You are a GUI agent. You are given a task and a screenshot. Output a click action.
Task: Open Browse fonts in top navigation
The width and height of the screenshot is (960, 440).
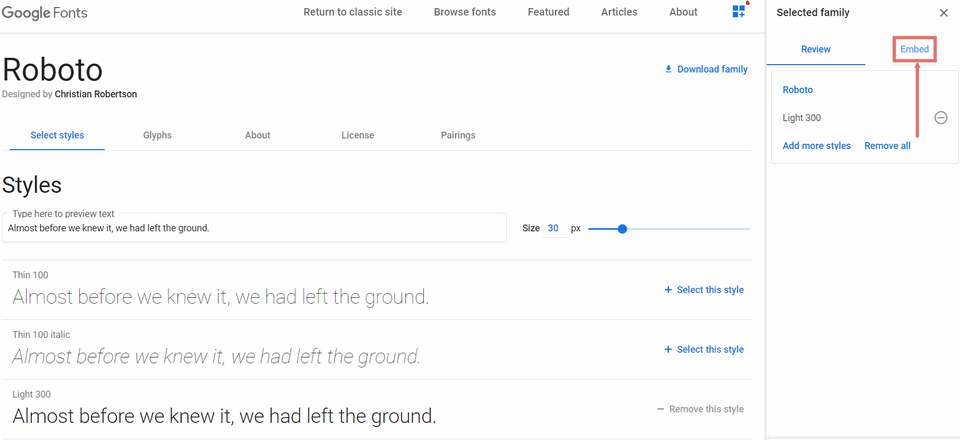pyautogui.click(x=464, y=12)
